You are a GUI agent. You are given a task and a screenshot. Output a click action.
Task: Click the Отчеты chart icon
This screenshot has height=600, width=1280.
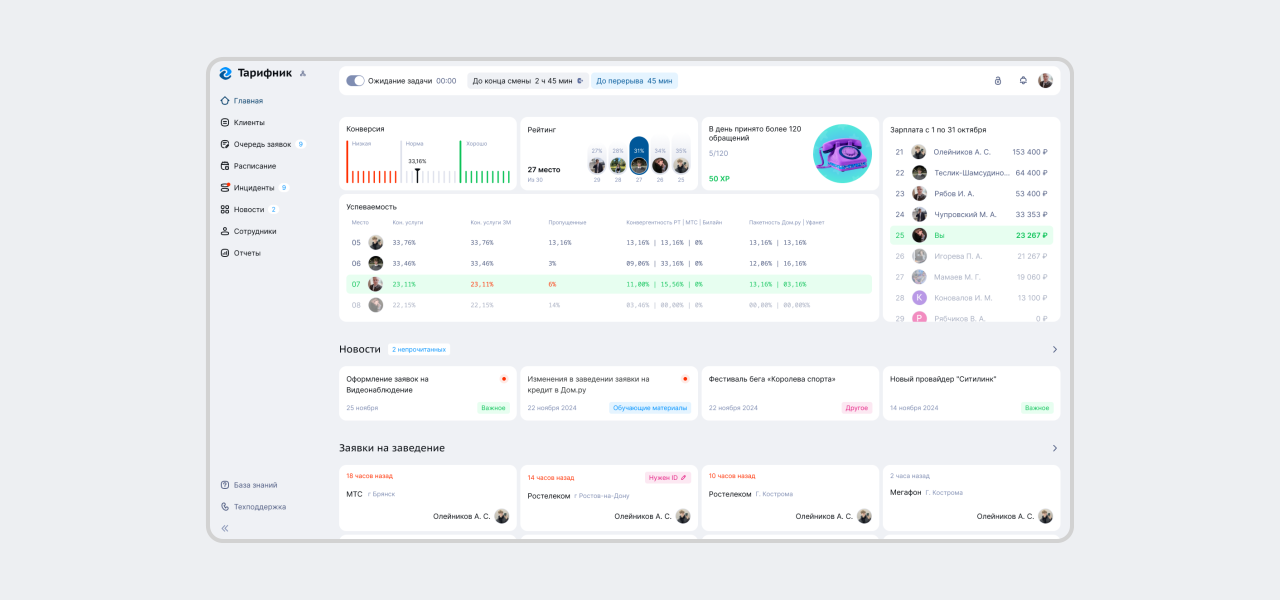pyautogui.click(x=225, y=253)
